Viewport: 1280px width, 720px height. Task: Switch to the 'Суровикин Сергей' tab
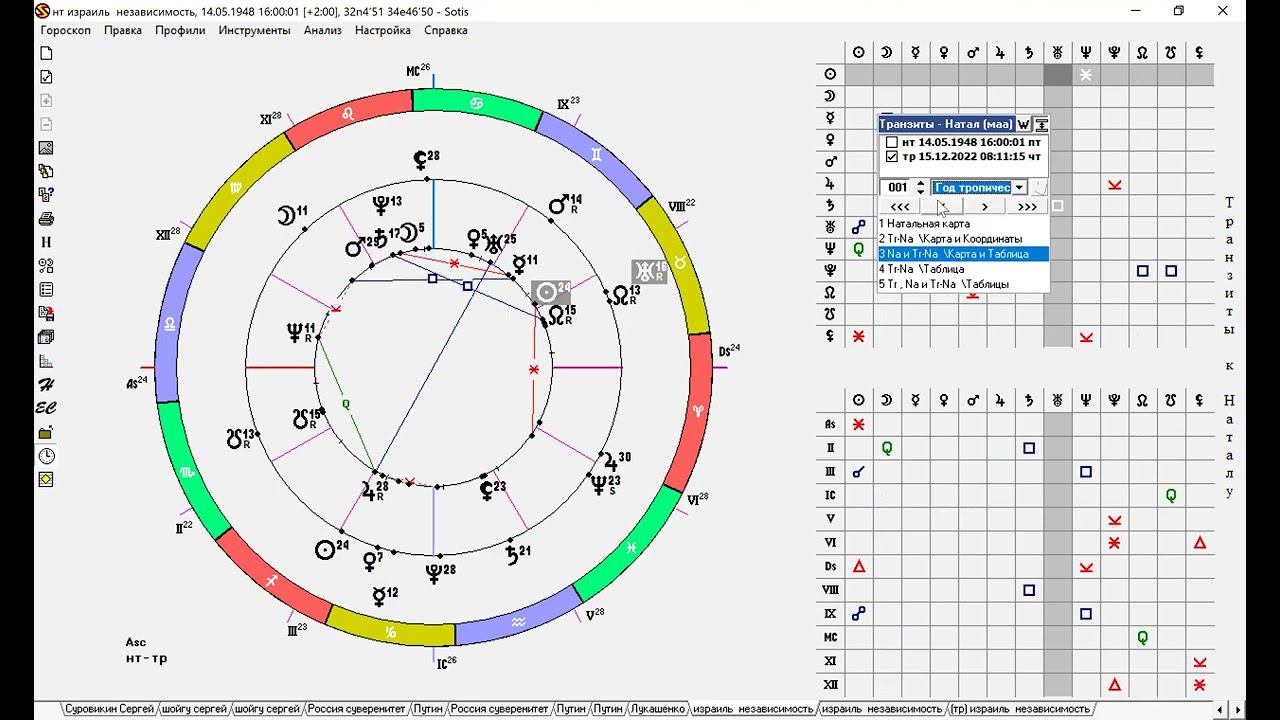point(109,709)
